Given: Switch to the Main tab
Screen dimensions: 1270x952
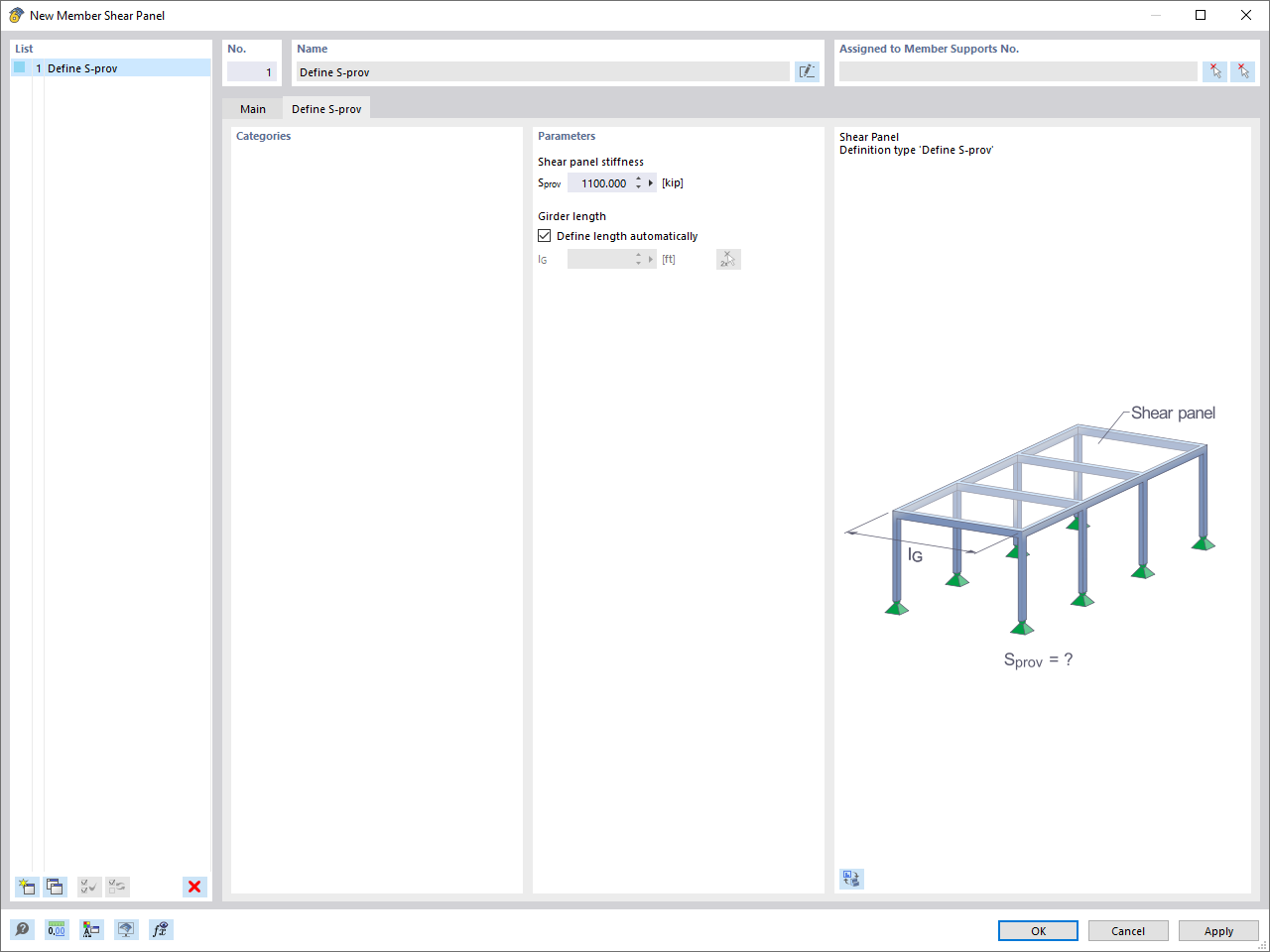Looking at the screenshot, I should [x=253, y=108].
